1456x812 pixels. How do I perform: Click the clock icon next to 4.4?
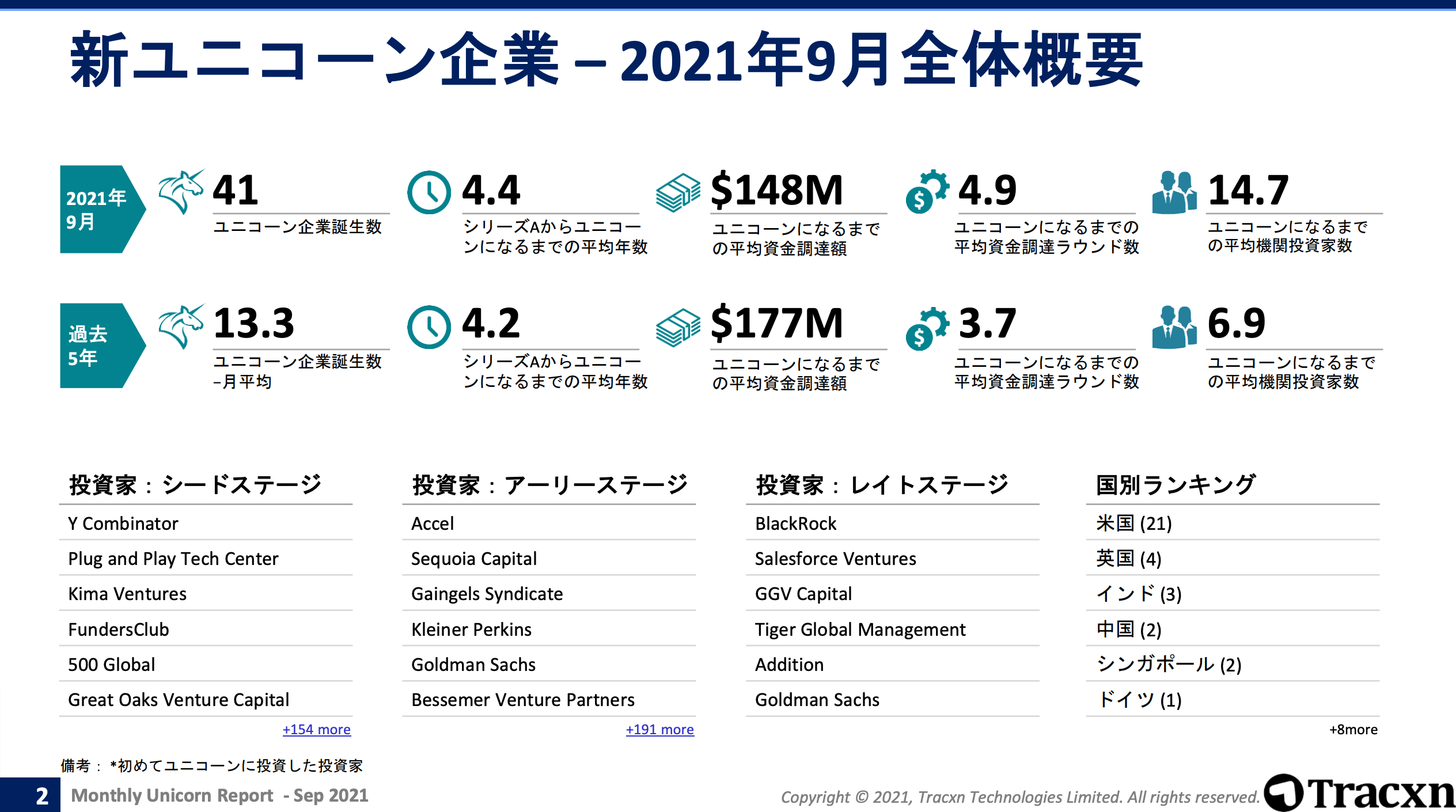click(x=429, y=192)
